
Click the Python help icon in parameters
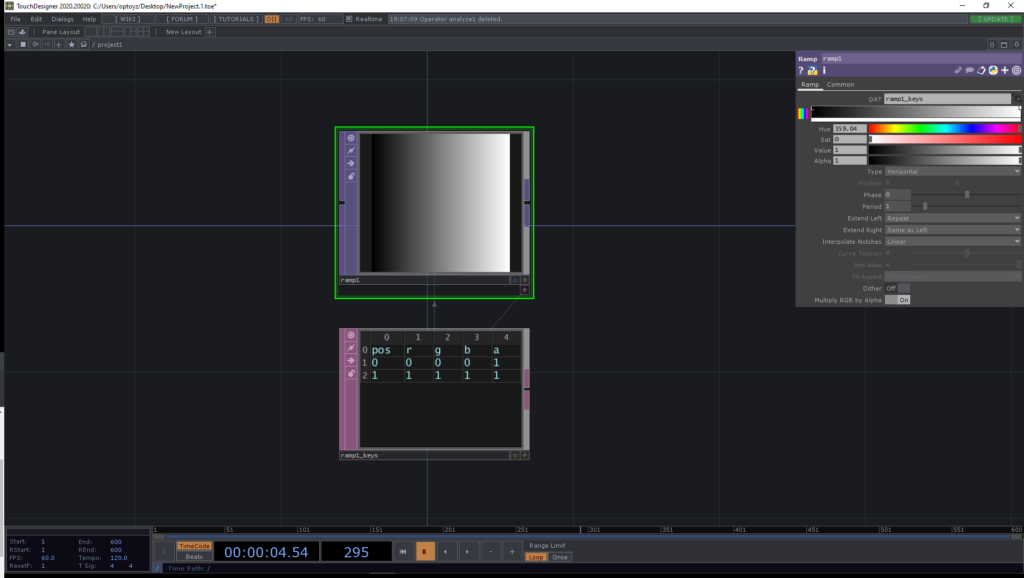[x=812, y=71]
